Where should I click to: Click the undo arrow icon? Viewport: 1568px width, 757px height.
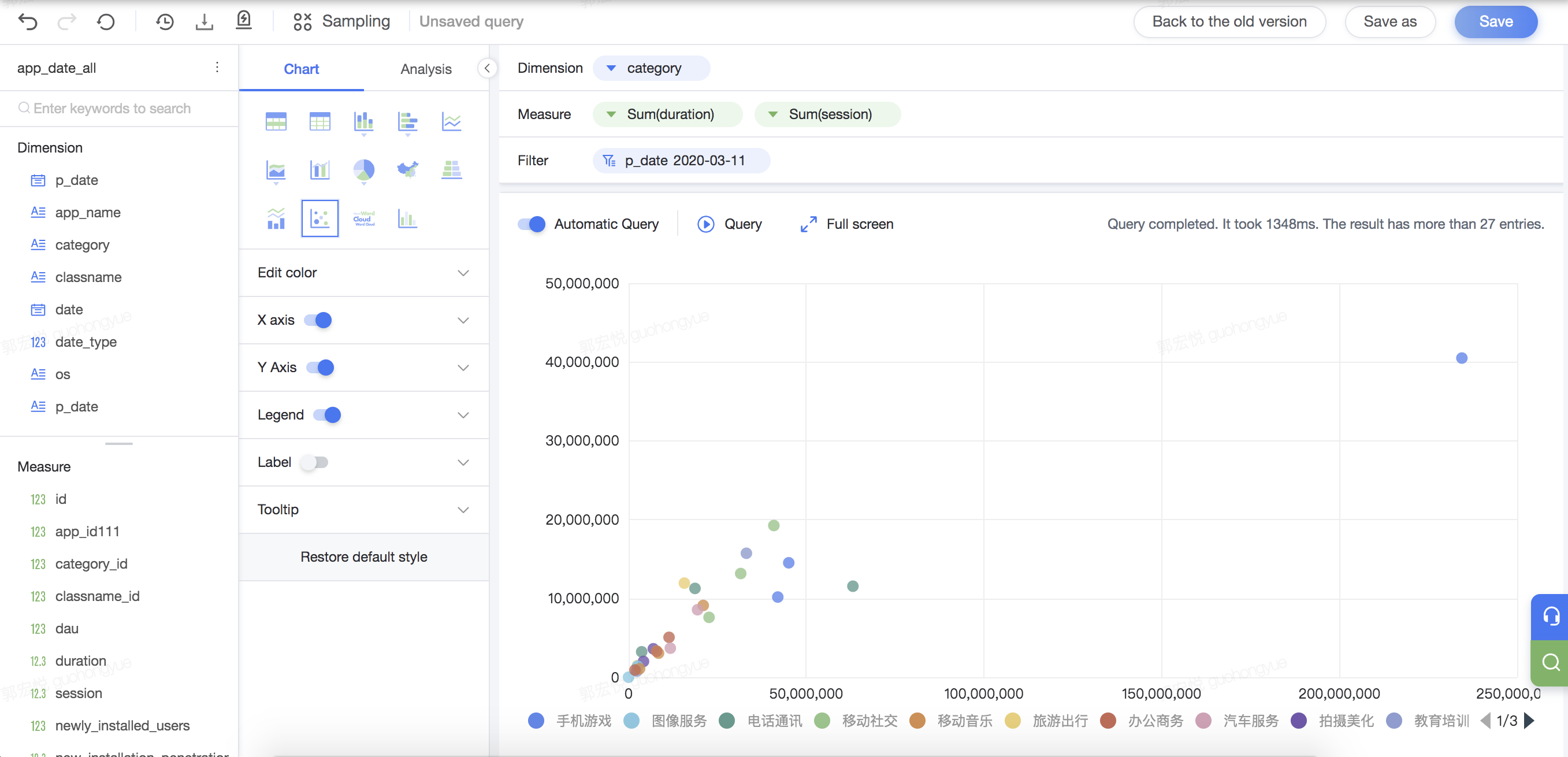(28, 22)
